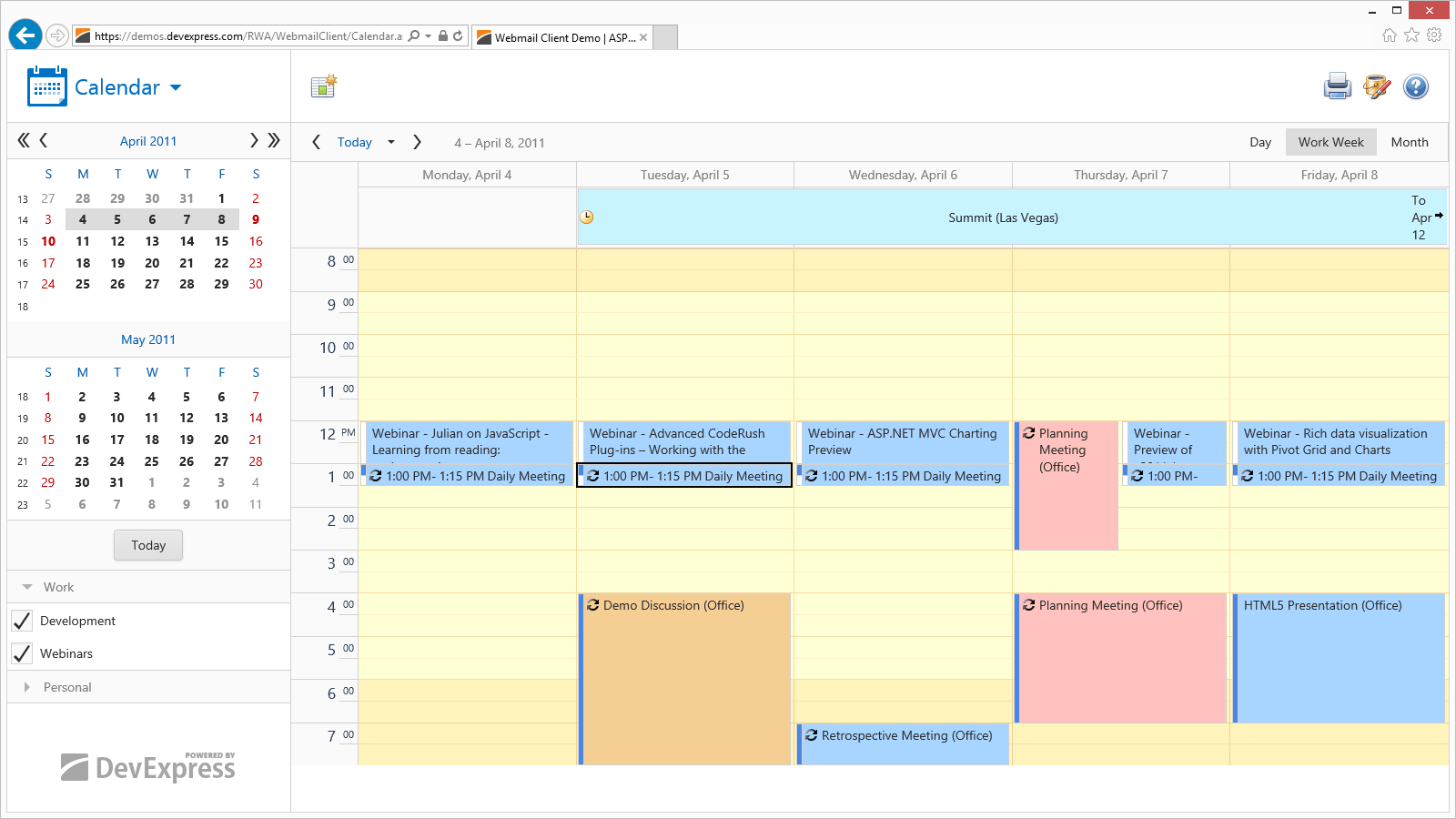
Task: Open Webinar - Julian on JavaScript appointment
Action: (468, 441)
